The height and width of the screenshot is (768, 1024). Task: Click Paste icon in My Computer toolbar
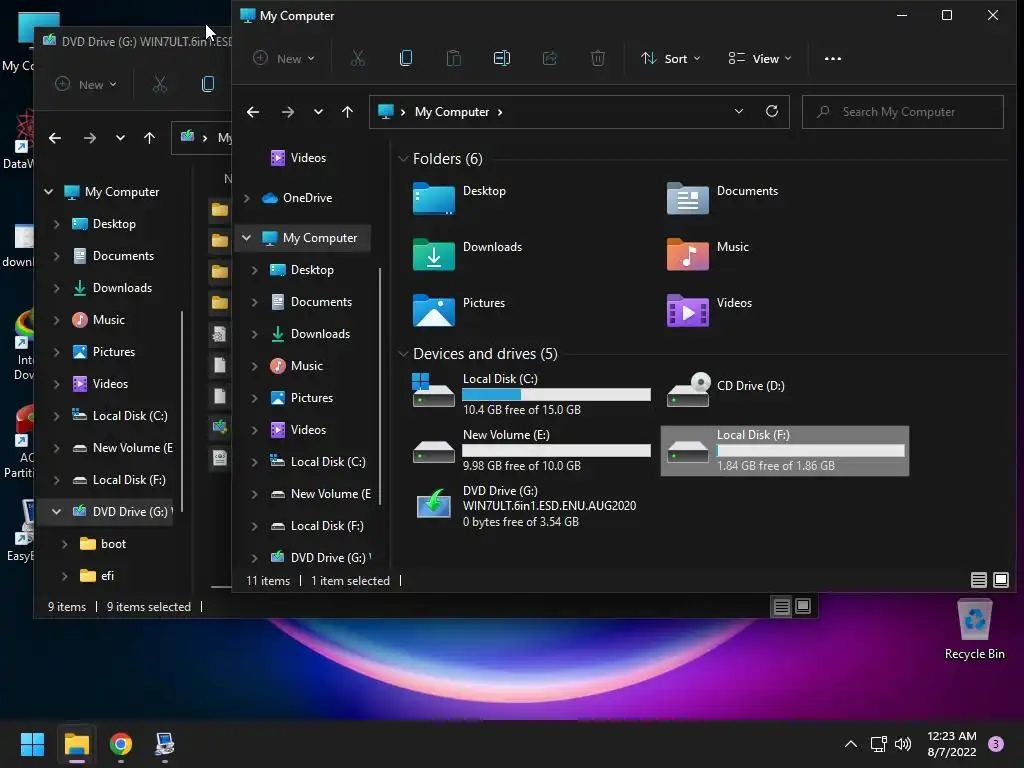click(454, 58)
